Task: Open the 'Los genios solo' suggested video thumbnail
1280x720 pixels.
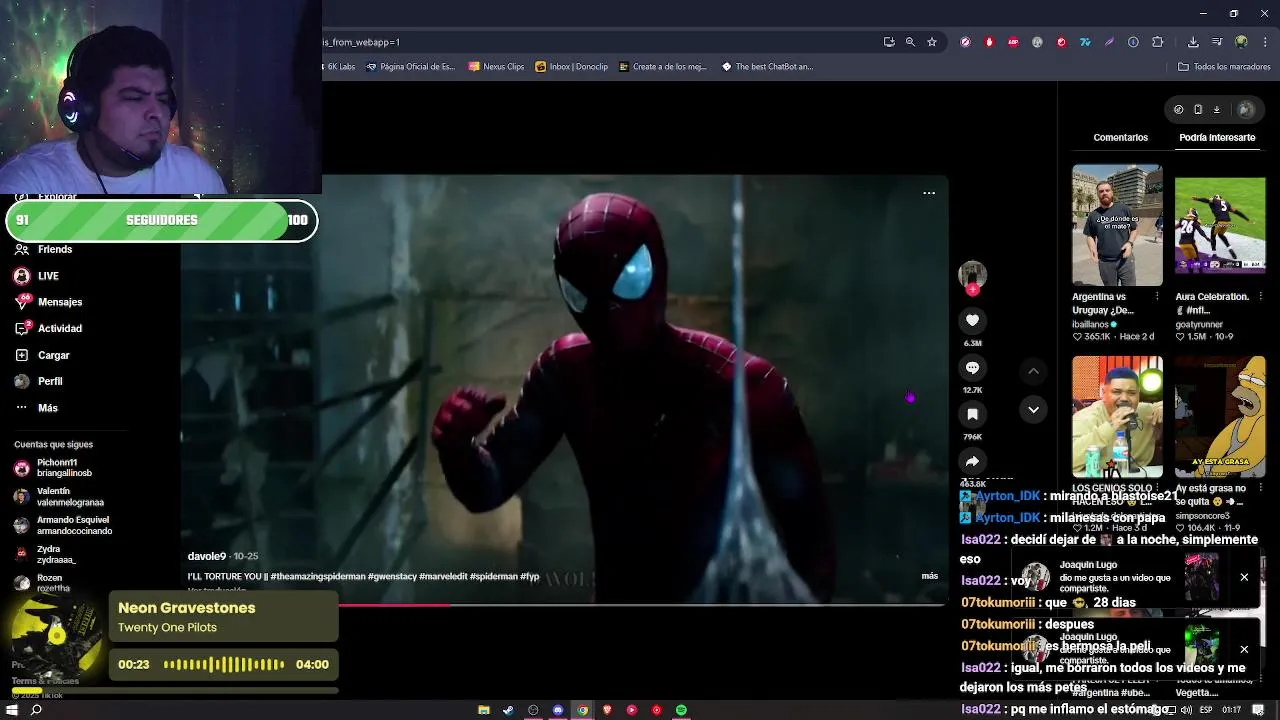Action: coord(1117,416)
